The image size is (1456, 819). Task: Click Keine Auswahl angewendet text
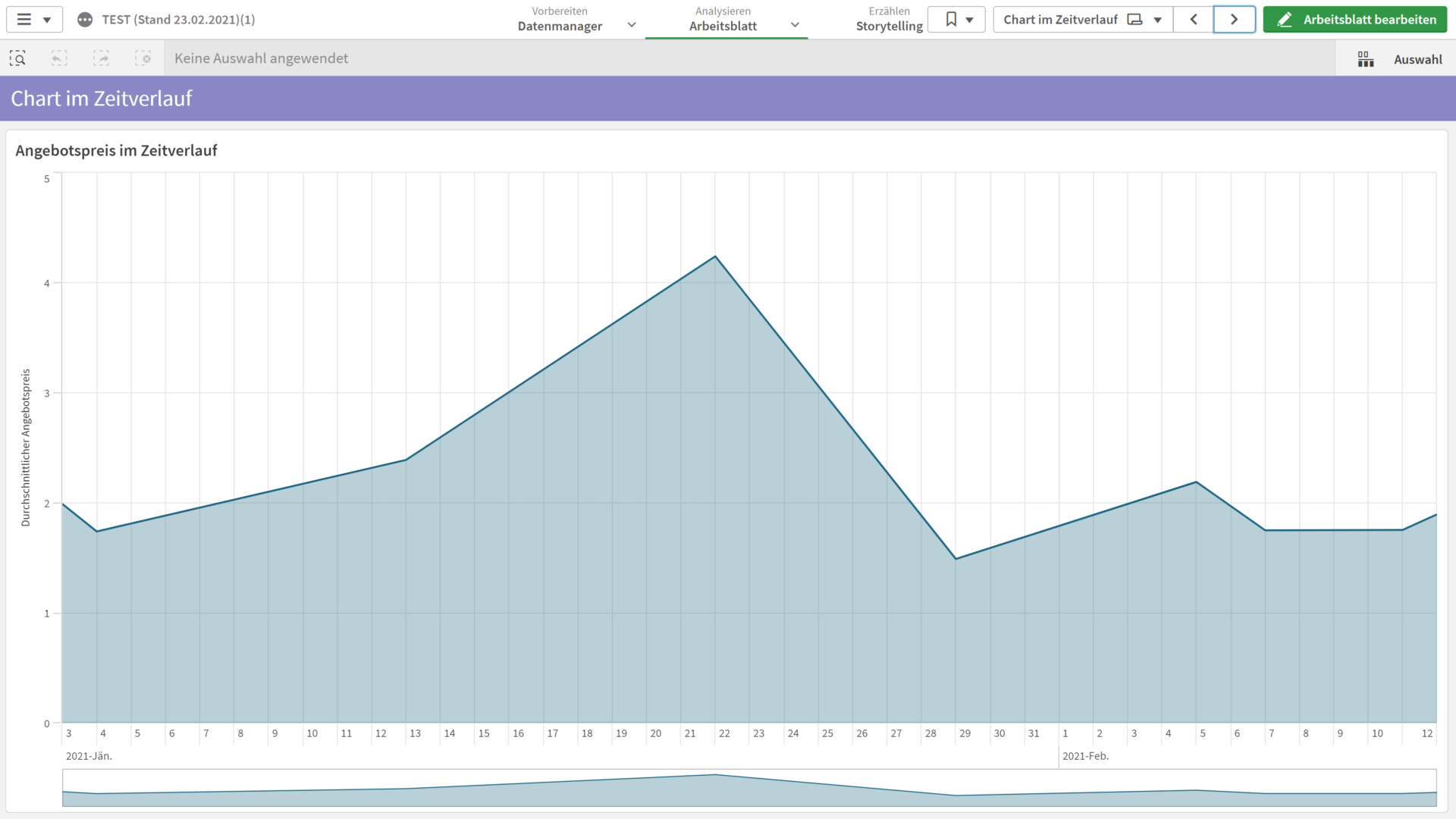pyautogui.click(x=261, y=58)
